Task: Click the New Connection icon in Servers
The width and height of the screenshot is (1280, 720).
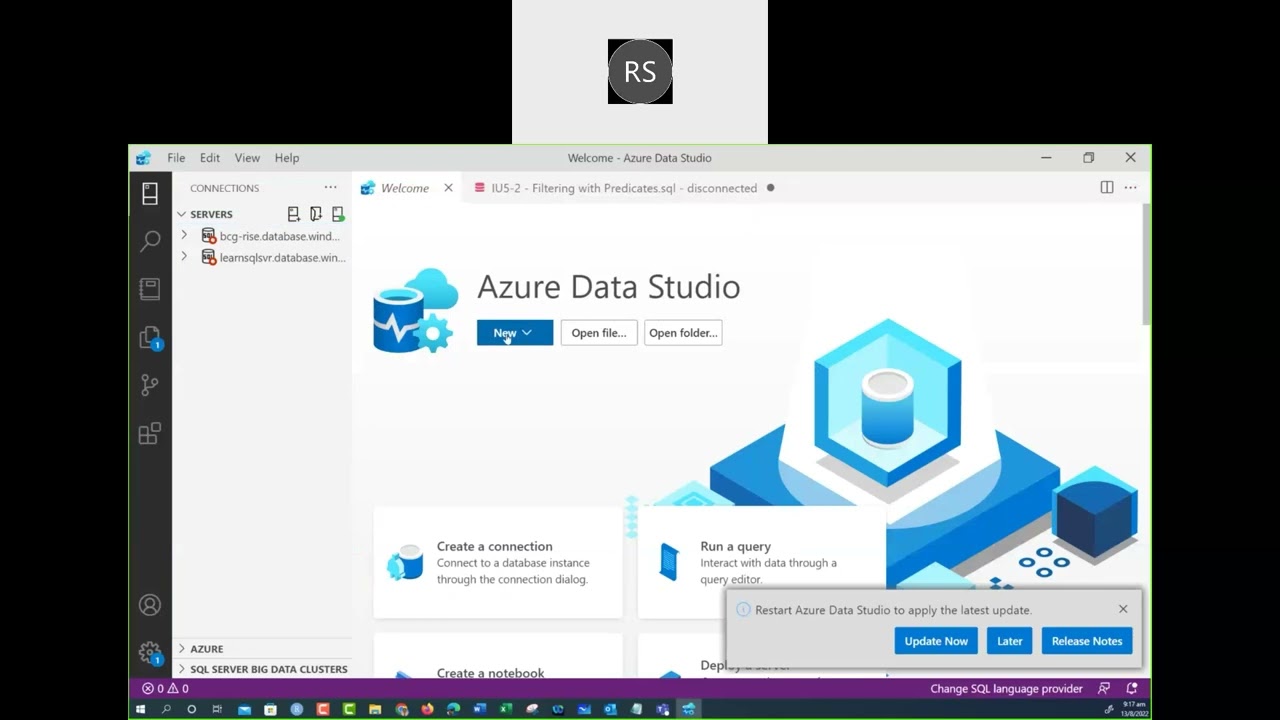Action: (293, 214)
